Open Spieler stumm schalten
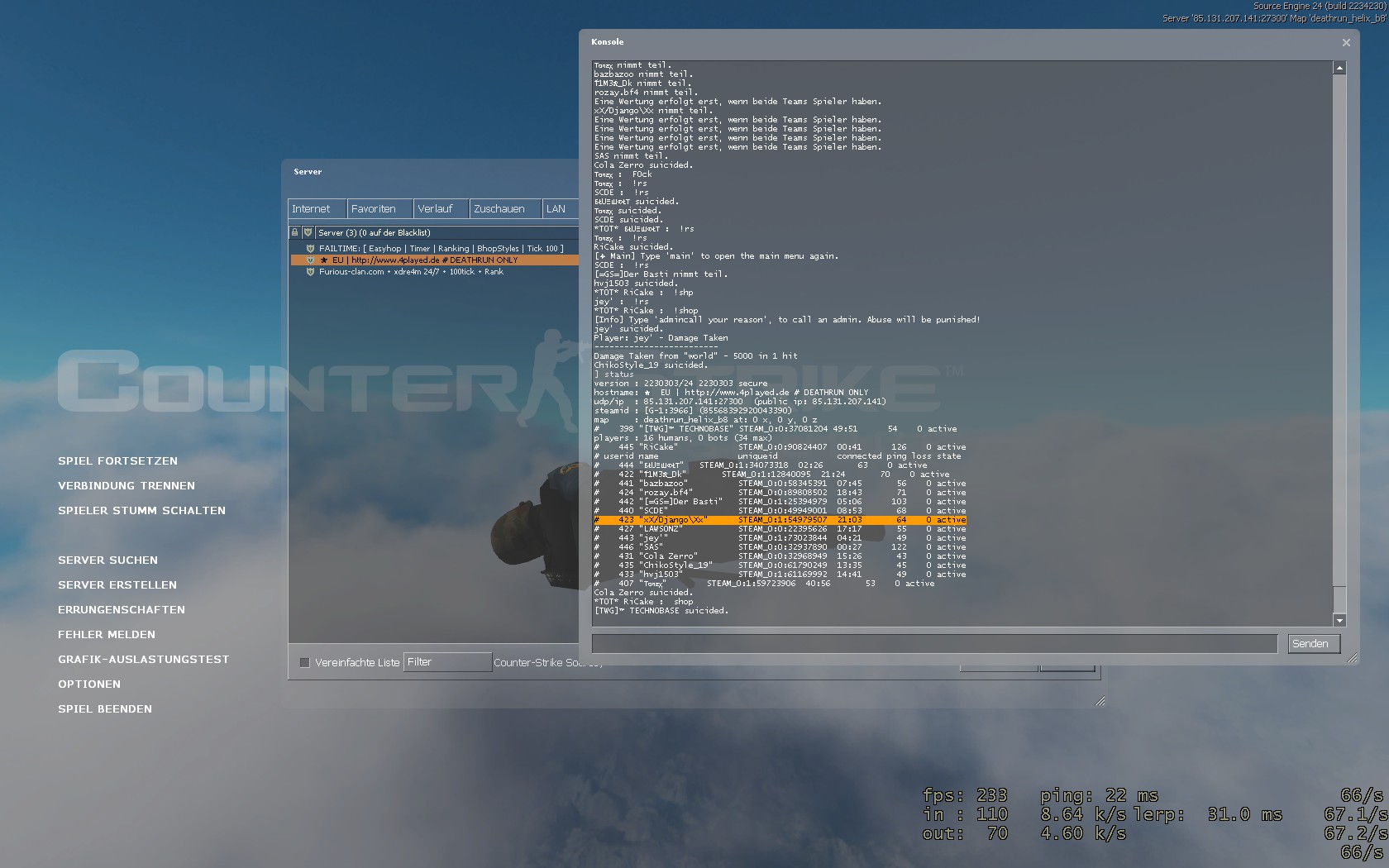 tap(141, 511)
